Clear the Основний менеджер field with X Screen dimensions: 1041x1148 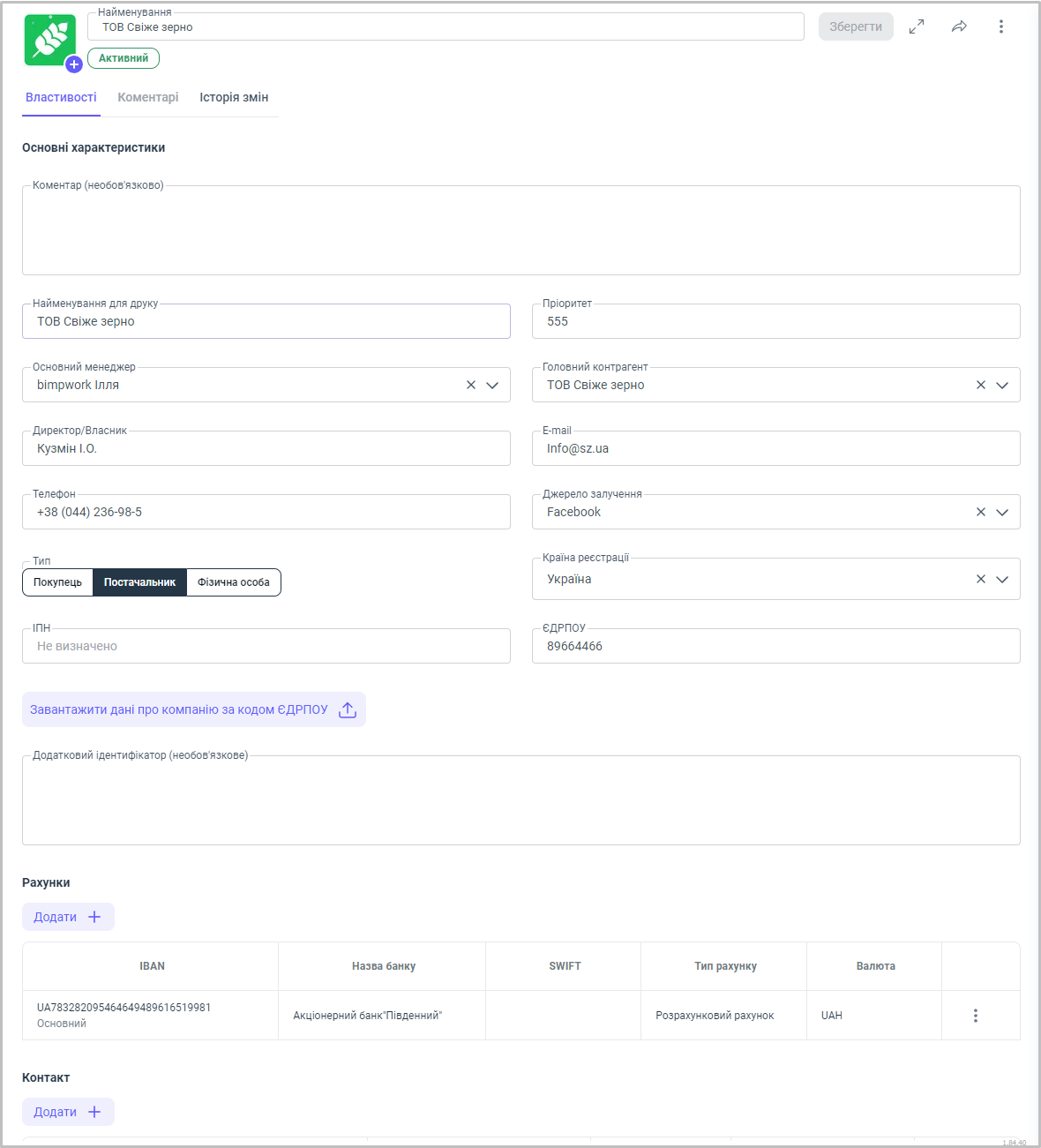(x=471, y=385)
